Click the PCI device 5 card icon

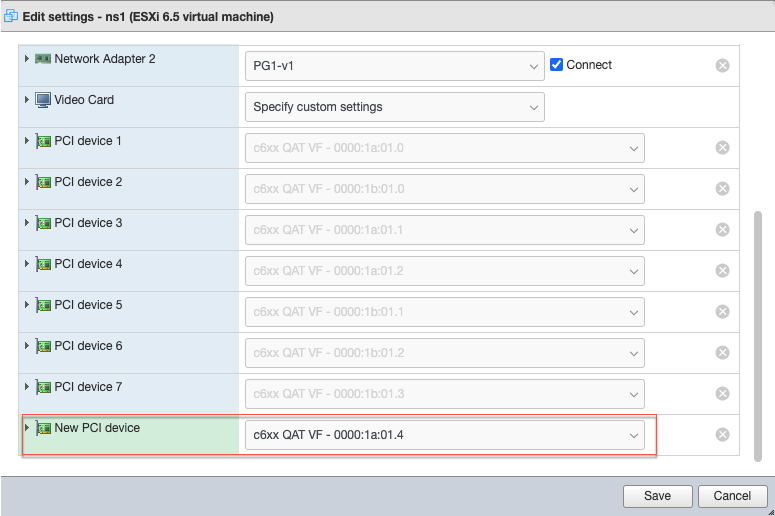coord(43,305)
